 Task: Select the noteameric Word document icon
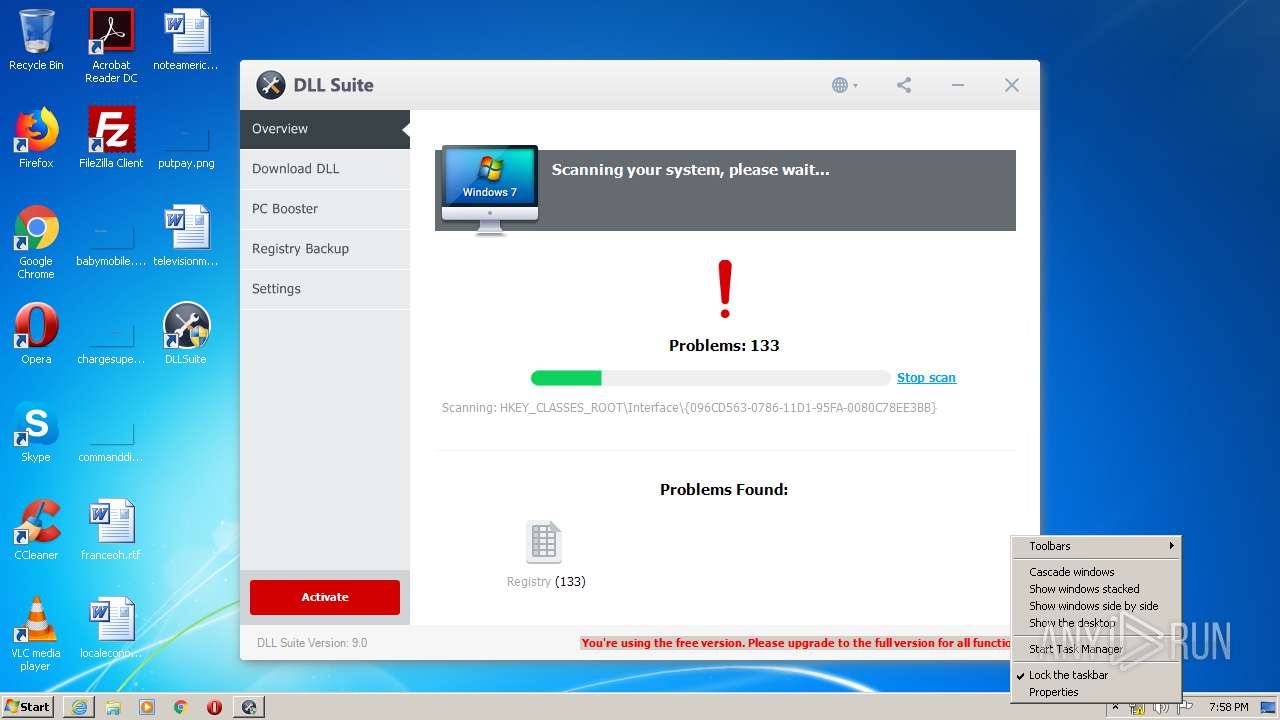186,40
